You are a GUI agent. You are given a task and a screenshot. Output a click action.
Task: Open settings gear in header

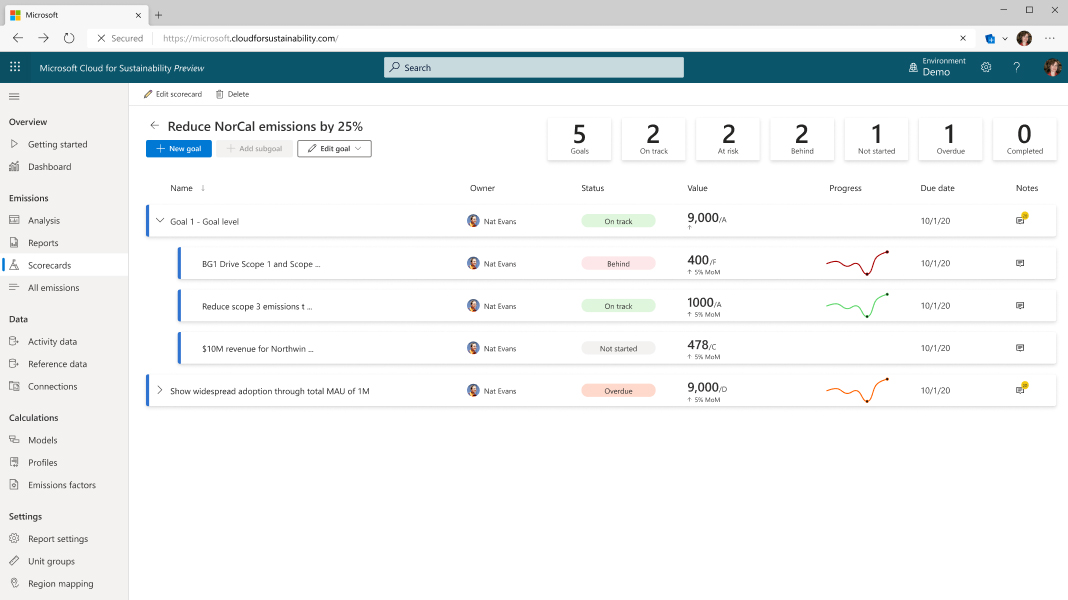click(986, 67)
